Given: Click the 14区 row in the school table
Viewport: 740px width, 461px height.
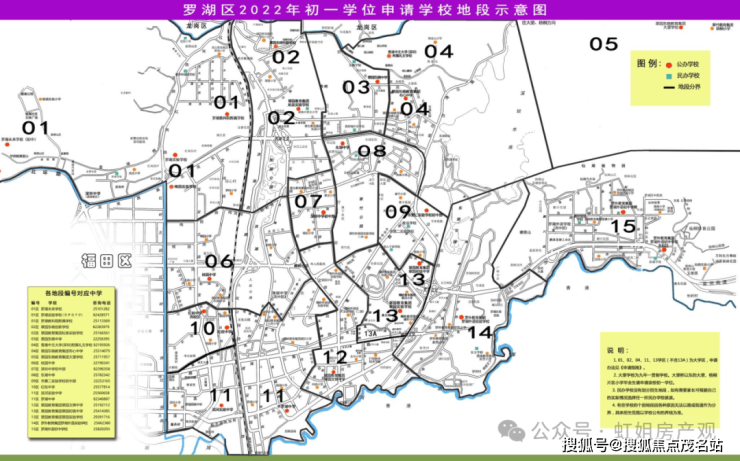Looking at the screenshot, I should tap(71, 423).
